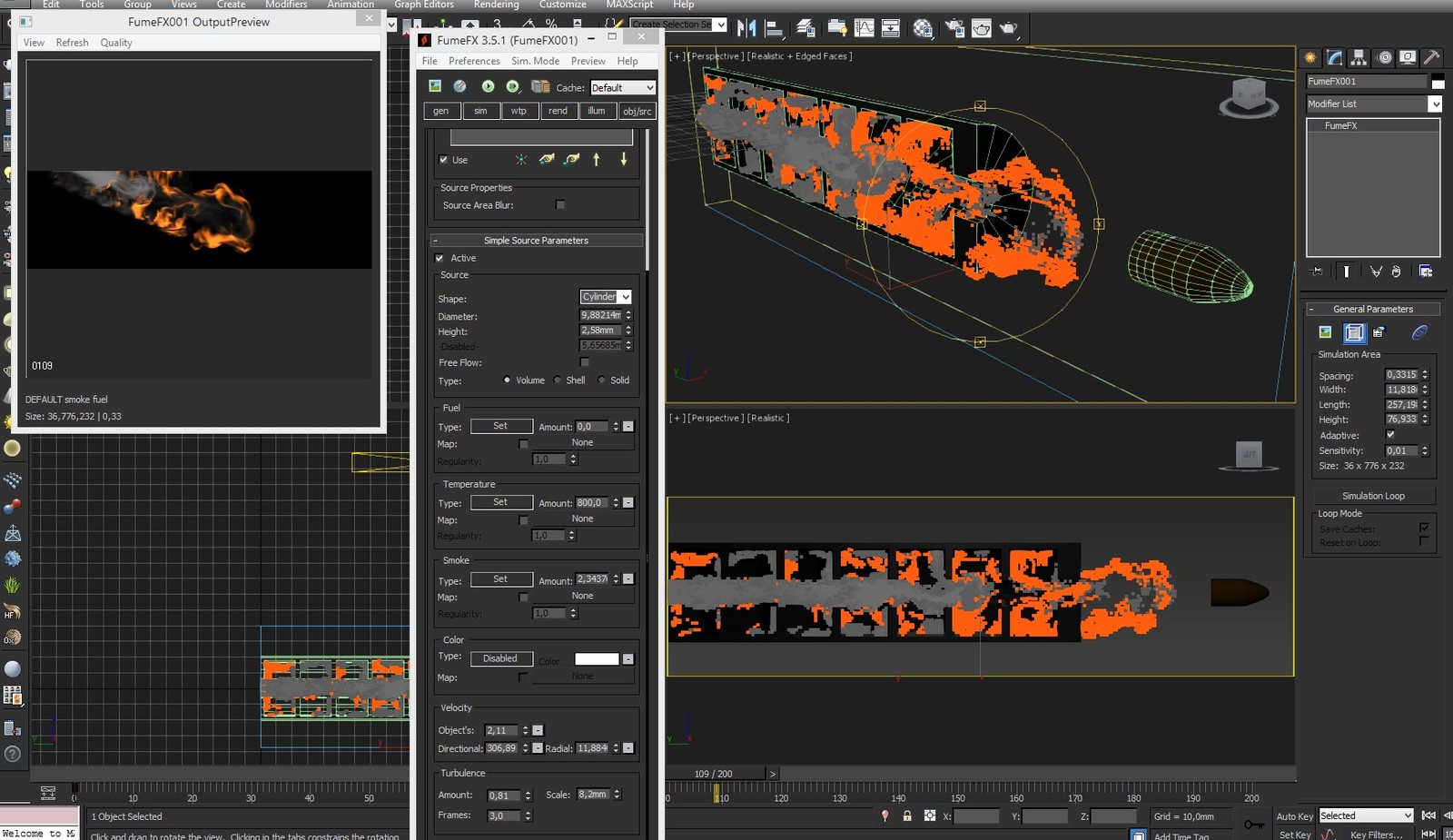The width and height of the screenshot is (1453, 840).
Task: Increase Spacing spinner in Simulation Area
Action: click(x=1425, y=371)
